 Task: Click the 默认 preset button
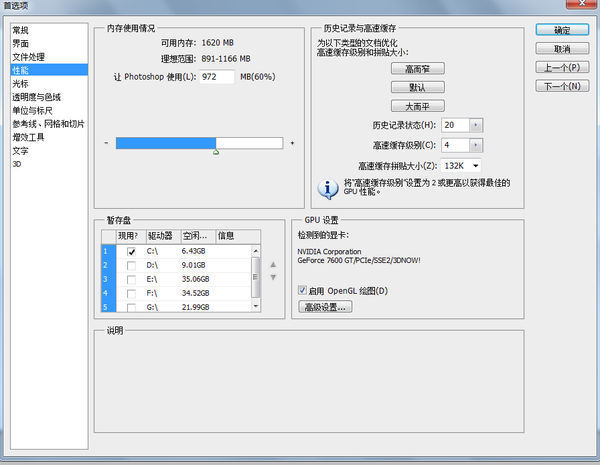pyautogui.click(x=417, y=87)
